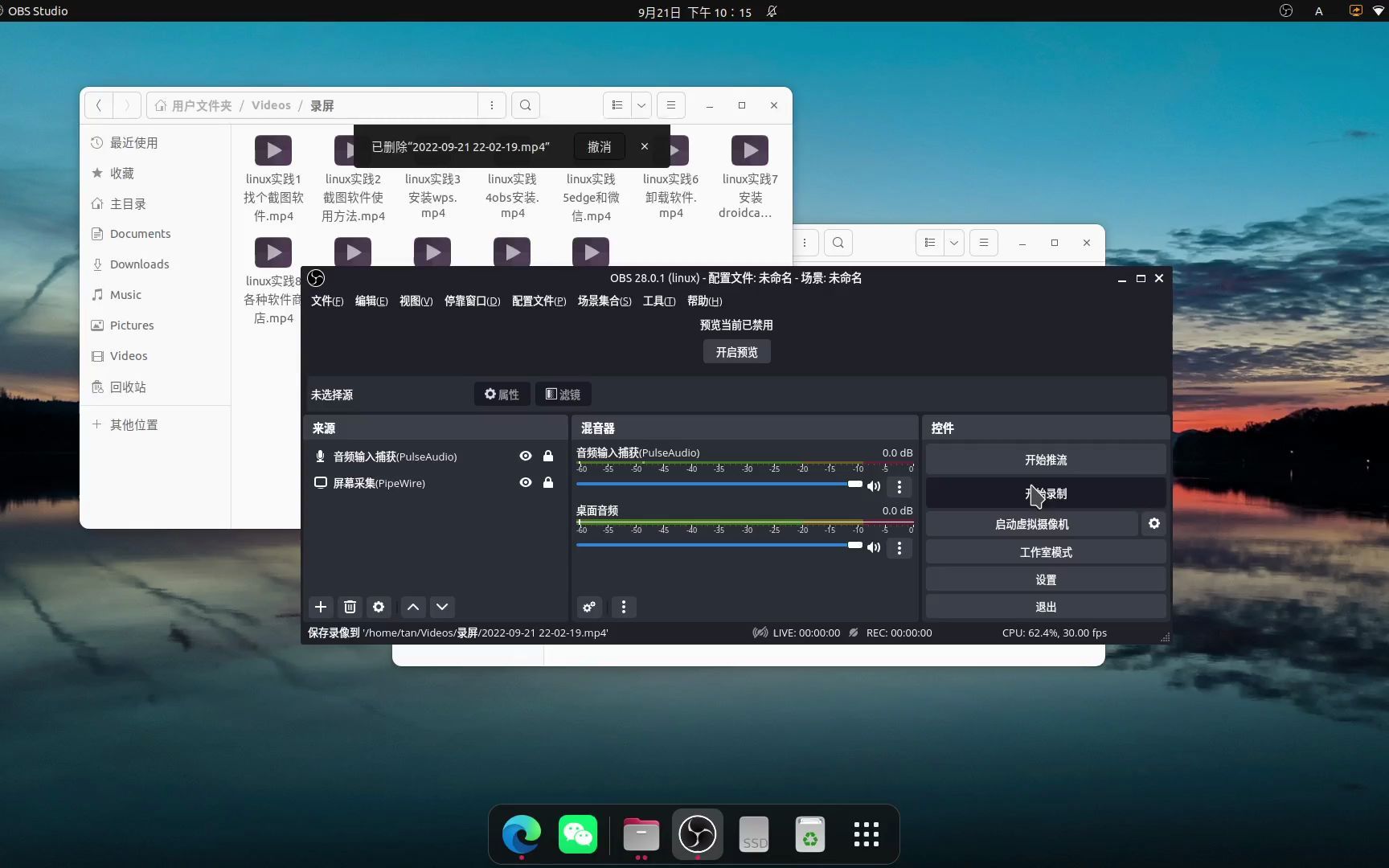The image size is (1389, 868).
Task: Mute the 桌面音频 channel speaker
Action: tap(874, 547)
